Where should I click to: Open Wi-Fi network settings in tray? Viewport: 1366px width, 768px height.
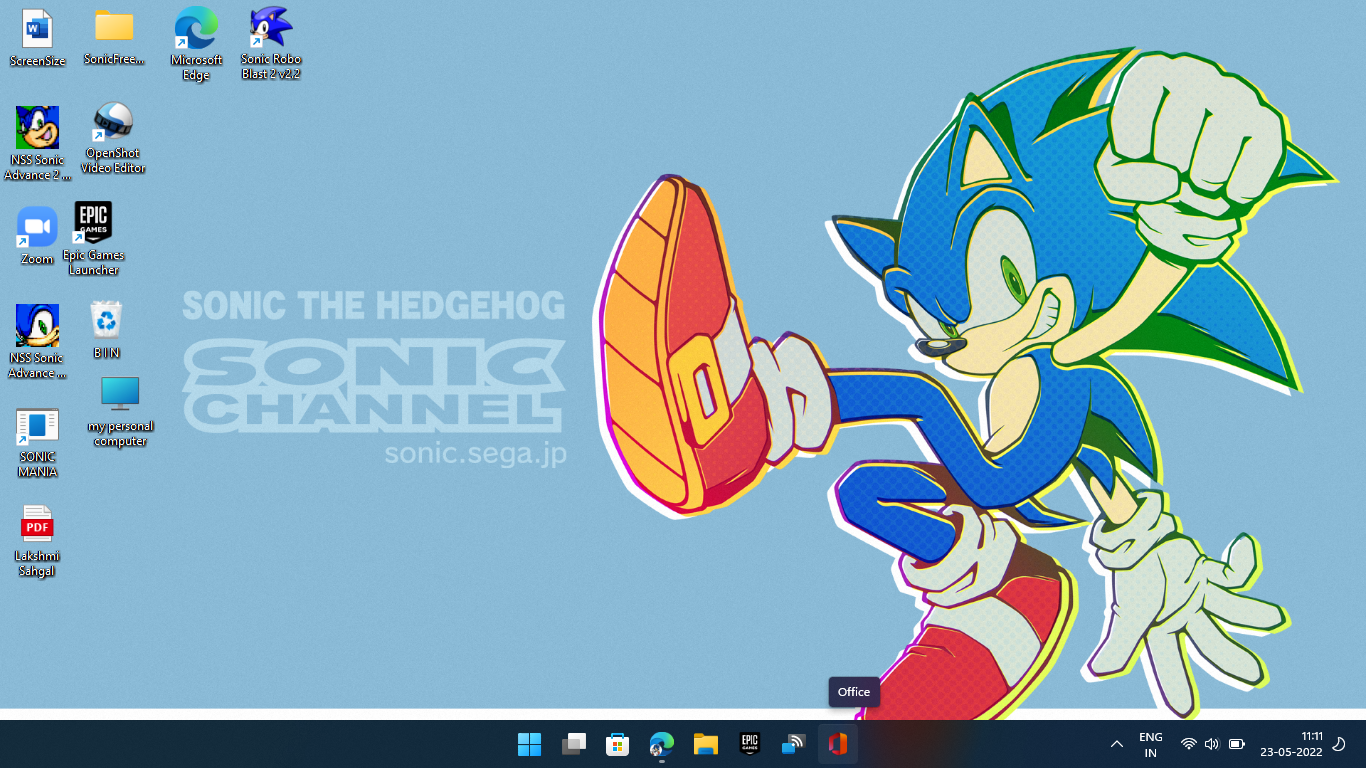coord(1188,744)
